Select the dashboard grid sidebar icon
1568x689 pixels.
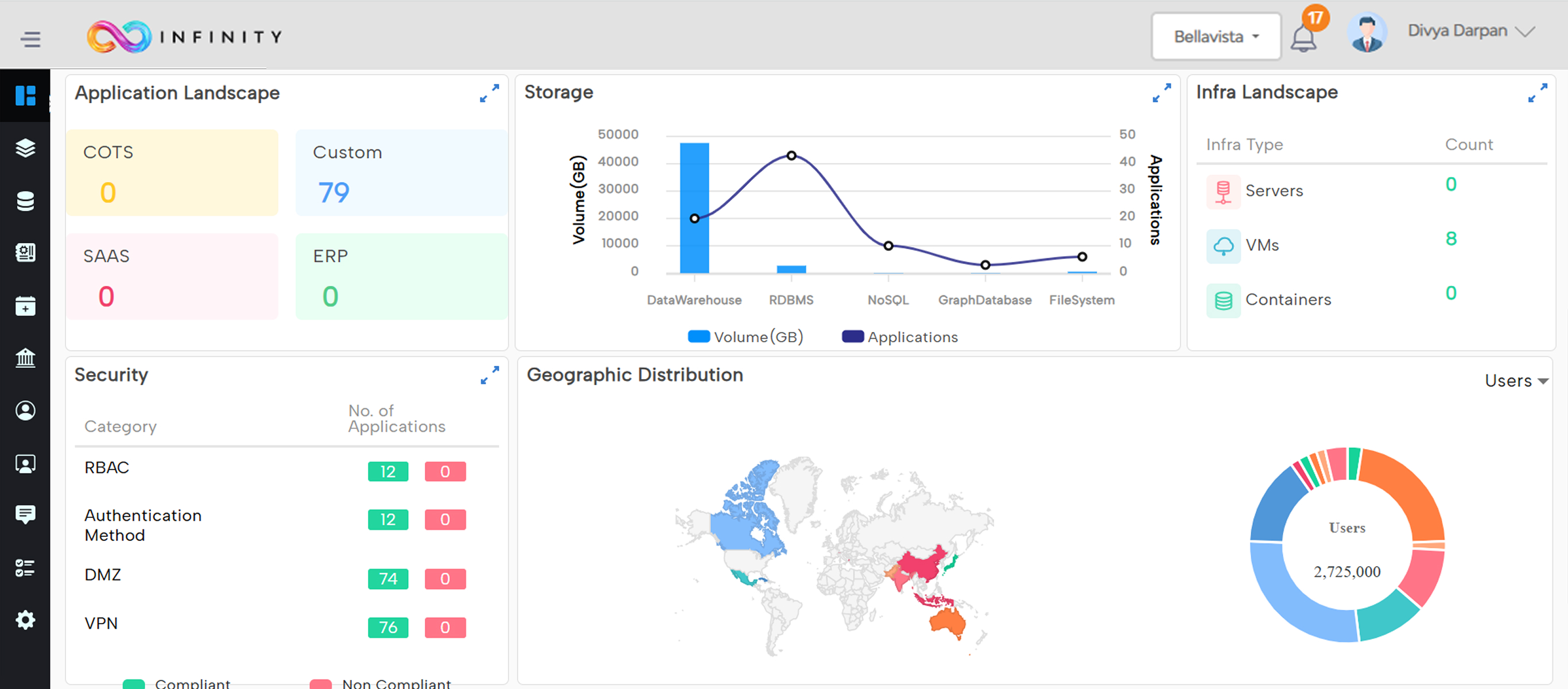coord(25,96)
